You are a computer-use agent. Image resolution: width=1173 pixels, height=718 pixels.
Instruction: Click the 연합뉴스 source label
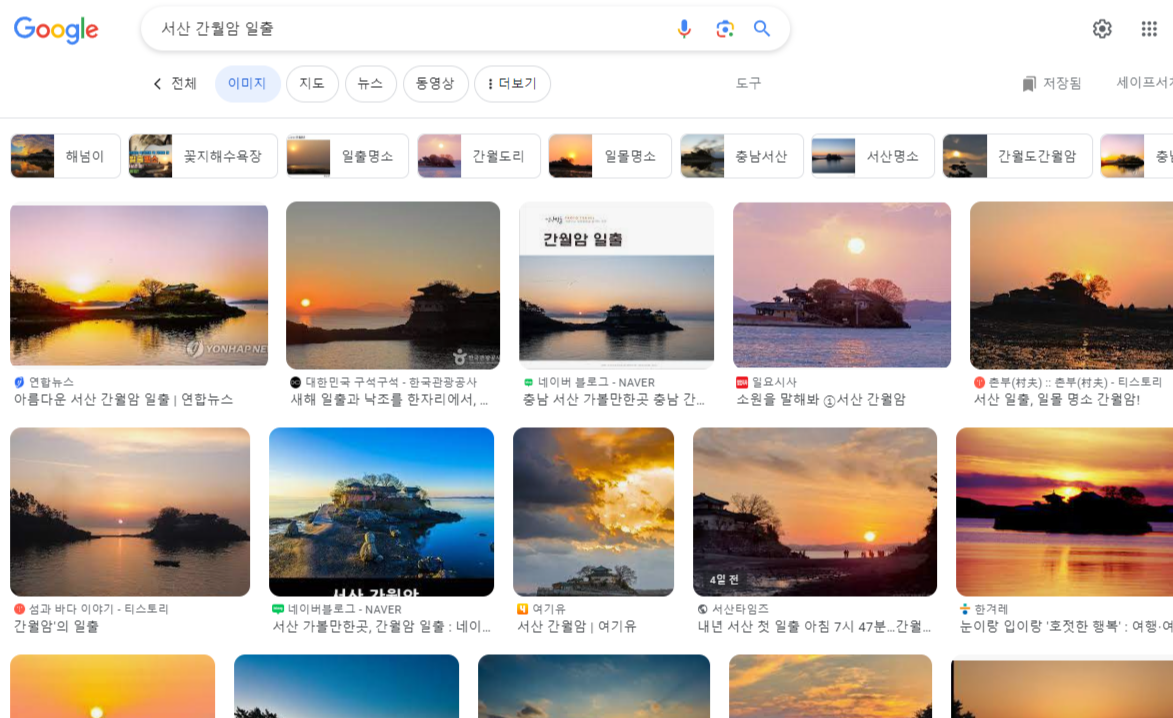click(51, 382)
